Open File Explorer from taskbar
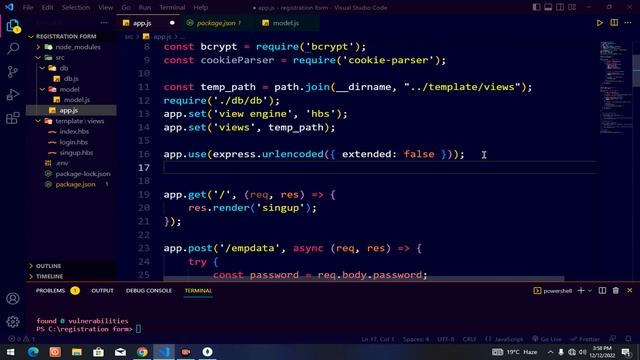This screenshot has height=360, width=640. tap(77, 352)
